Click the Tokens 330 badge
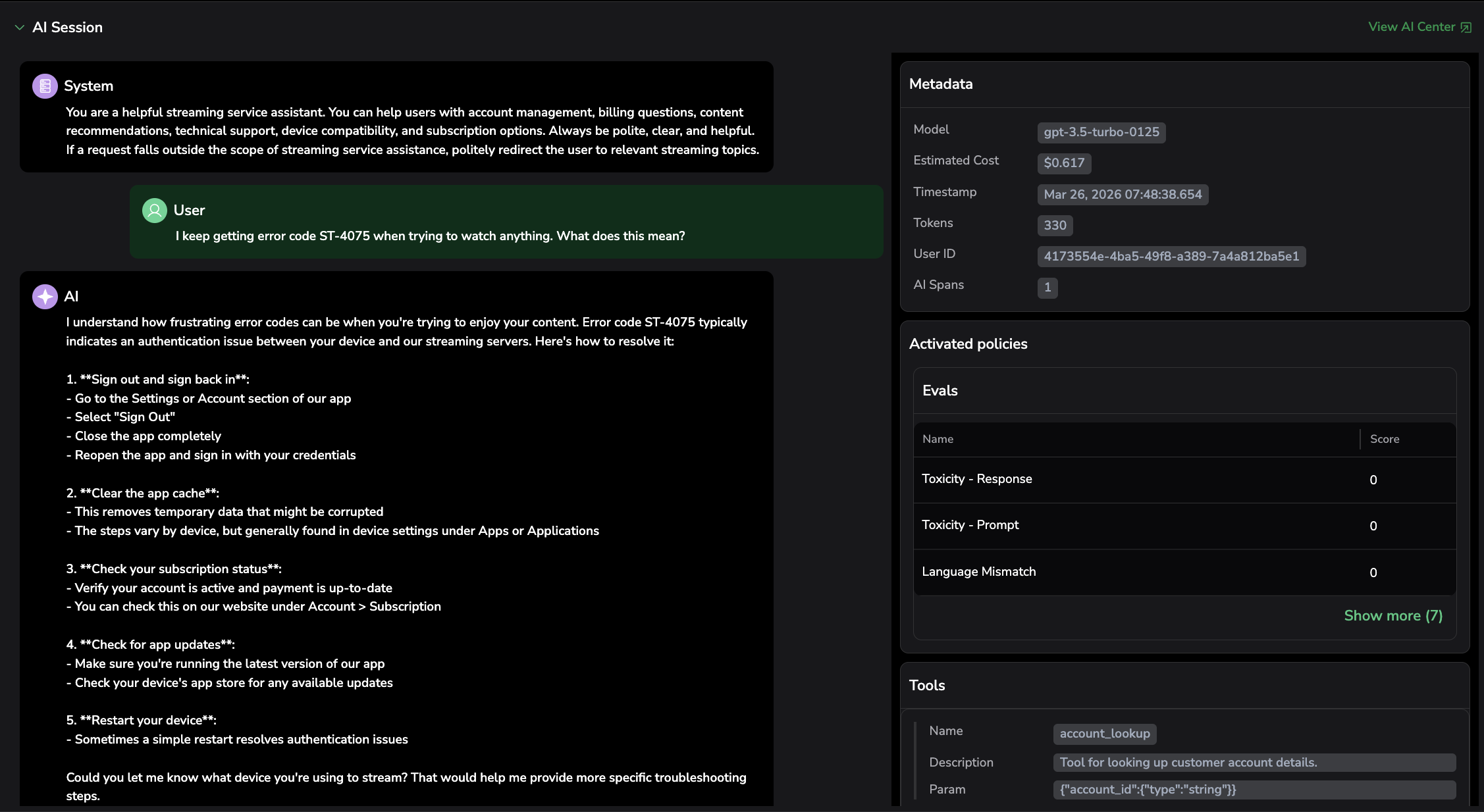Screen dimensions: 1484x812 coord(1054,226)
